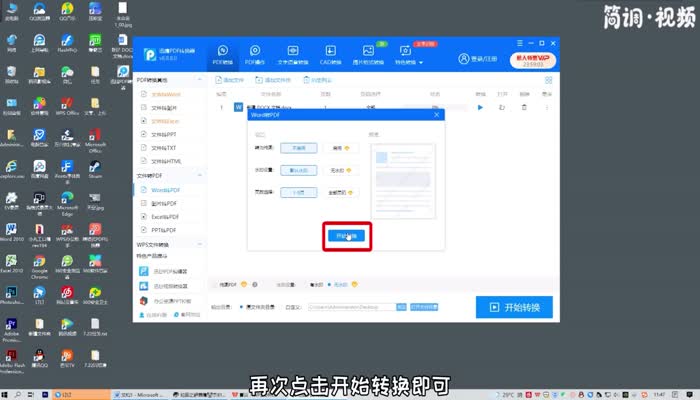Click 开始转换 button in the dialog
The height and width of the screenshot is (400, 700).
point(346,236)
